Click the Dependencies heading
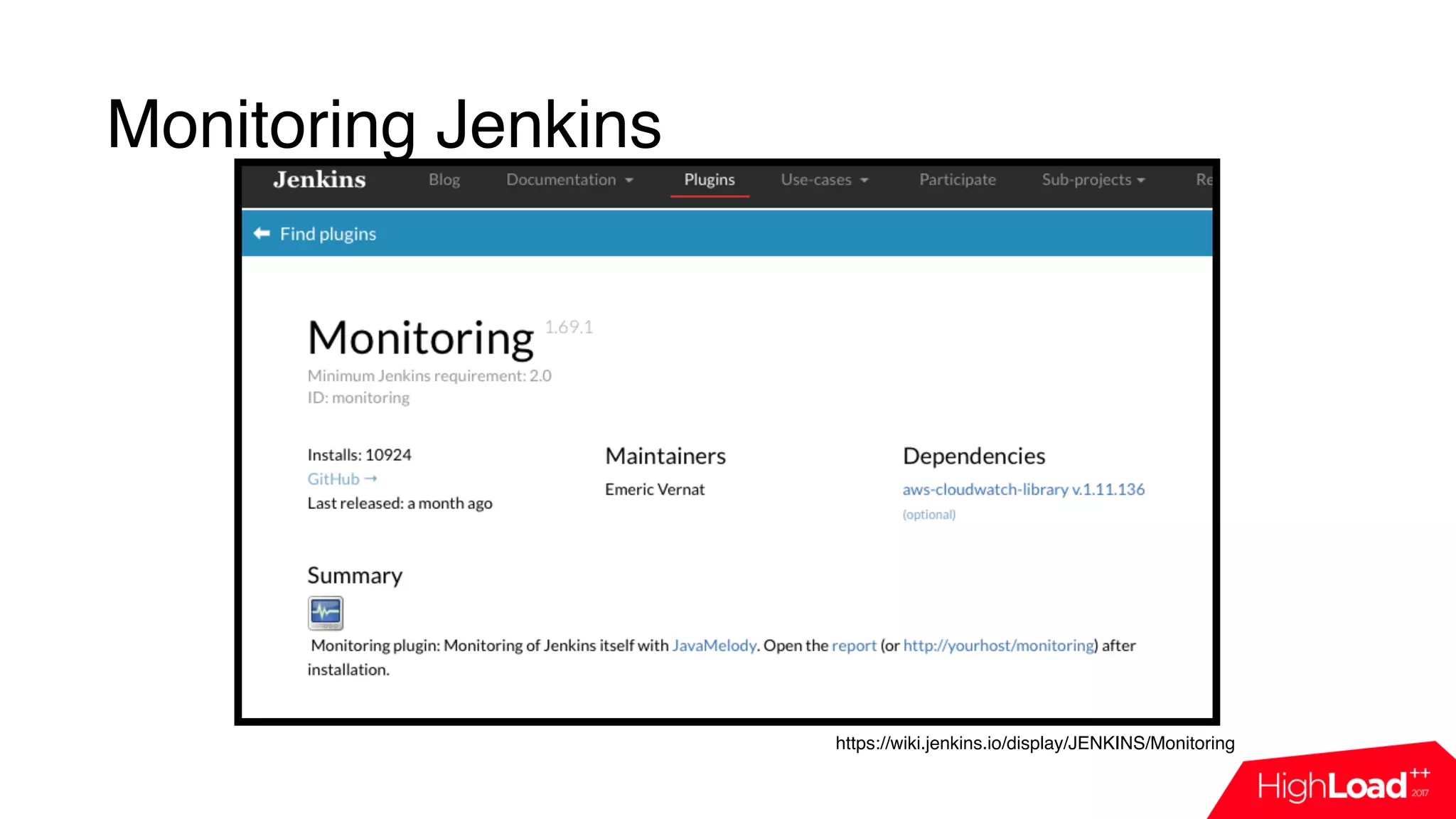Image resolution: width=1456 pixels, height=819 pixels. (974, 456)
